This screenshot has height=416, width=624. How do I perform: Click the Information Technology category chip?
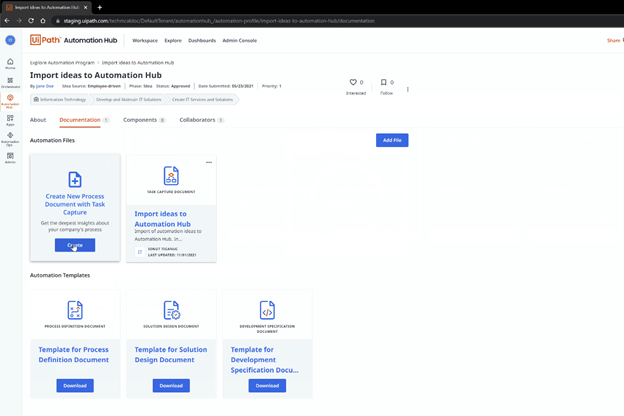pyautogui.click(x=60, y=100)
